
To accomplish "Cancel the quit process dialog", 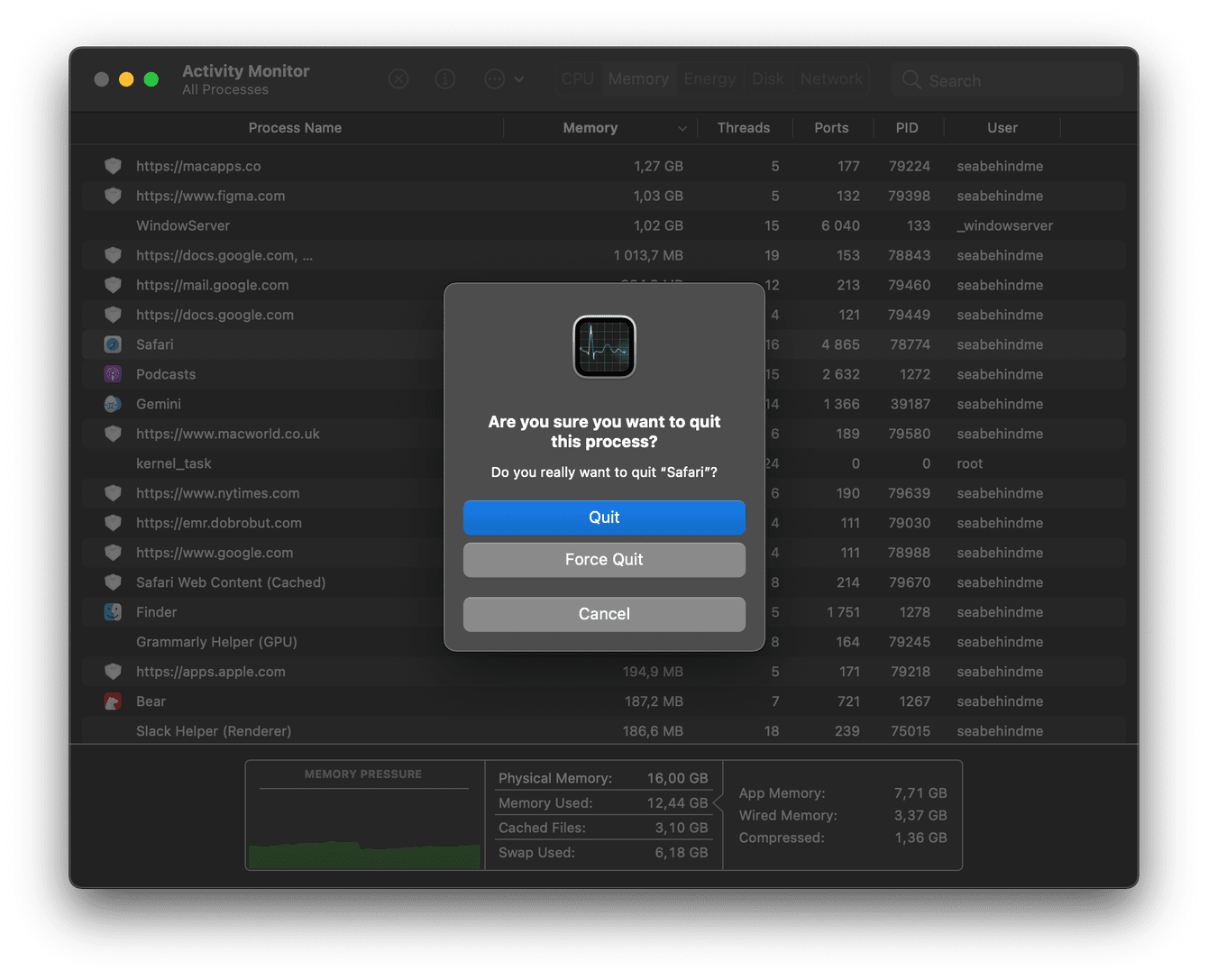I will click(604, 614).
